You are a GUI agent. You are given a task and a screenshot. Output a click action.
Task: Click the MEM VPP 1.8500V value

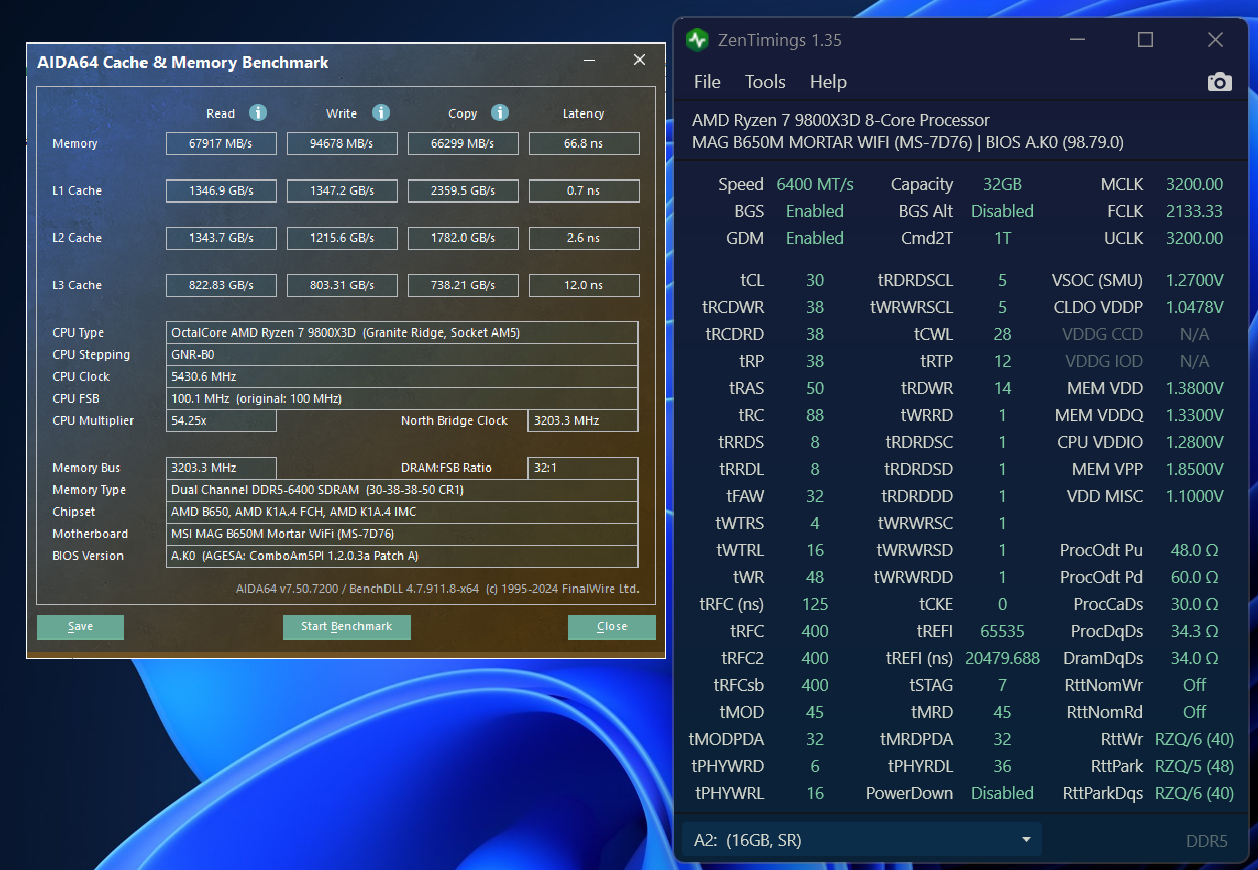pyautogui.click(x=1194, y=469)
